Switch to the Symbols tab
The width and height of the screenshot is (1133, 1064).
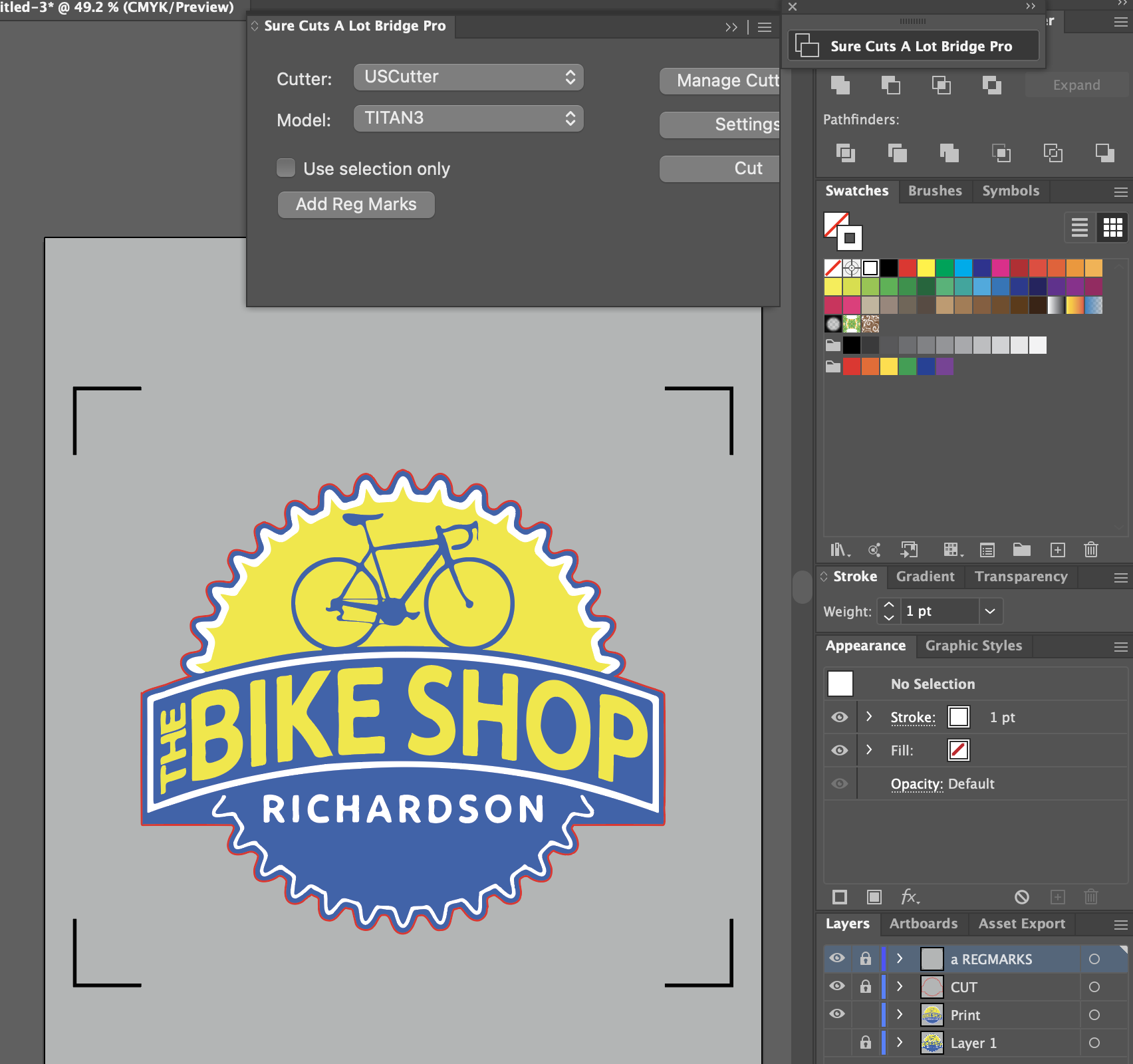(x=1011, y=191)
